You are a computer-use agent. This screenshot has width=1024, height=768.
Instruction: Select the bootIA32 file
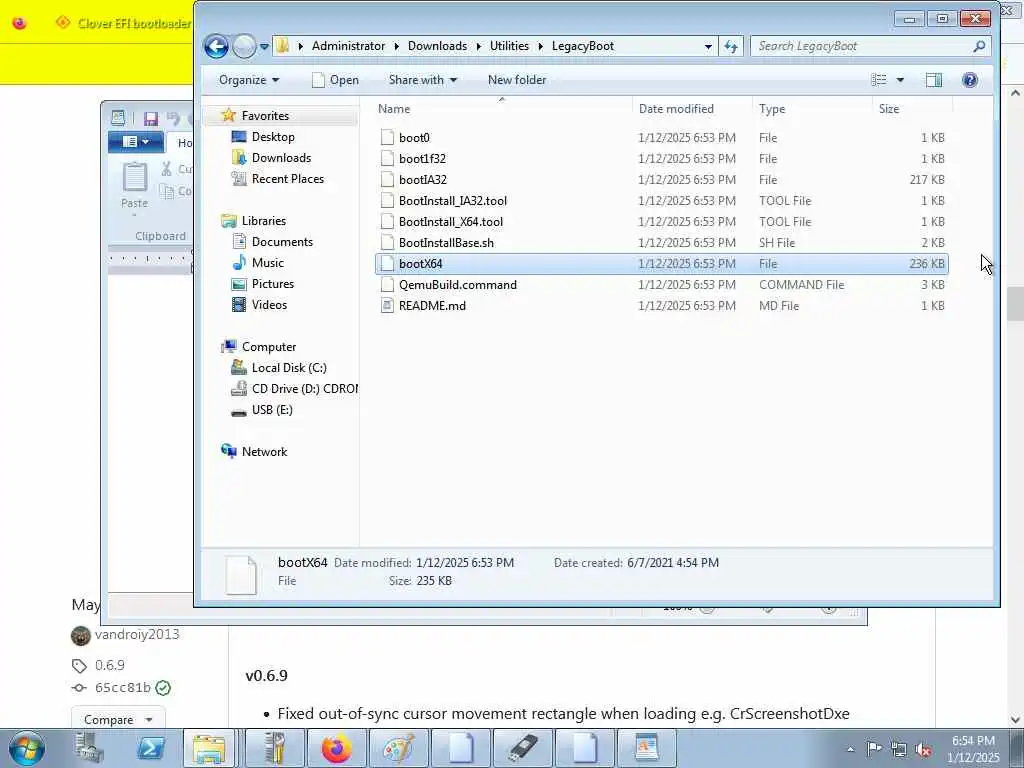[661, 180]
